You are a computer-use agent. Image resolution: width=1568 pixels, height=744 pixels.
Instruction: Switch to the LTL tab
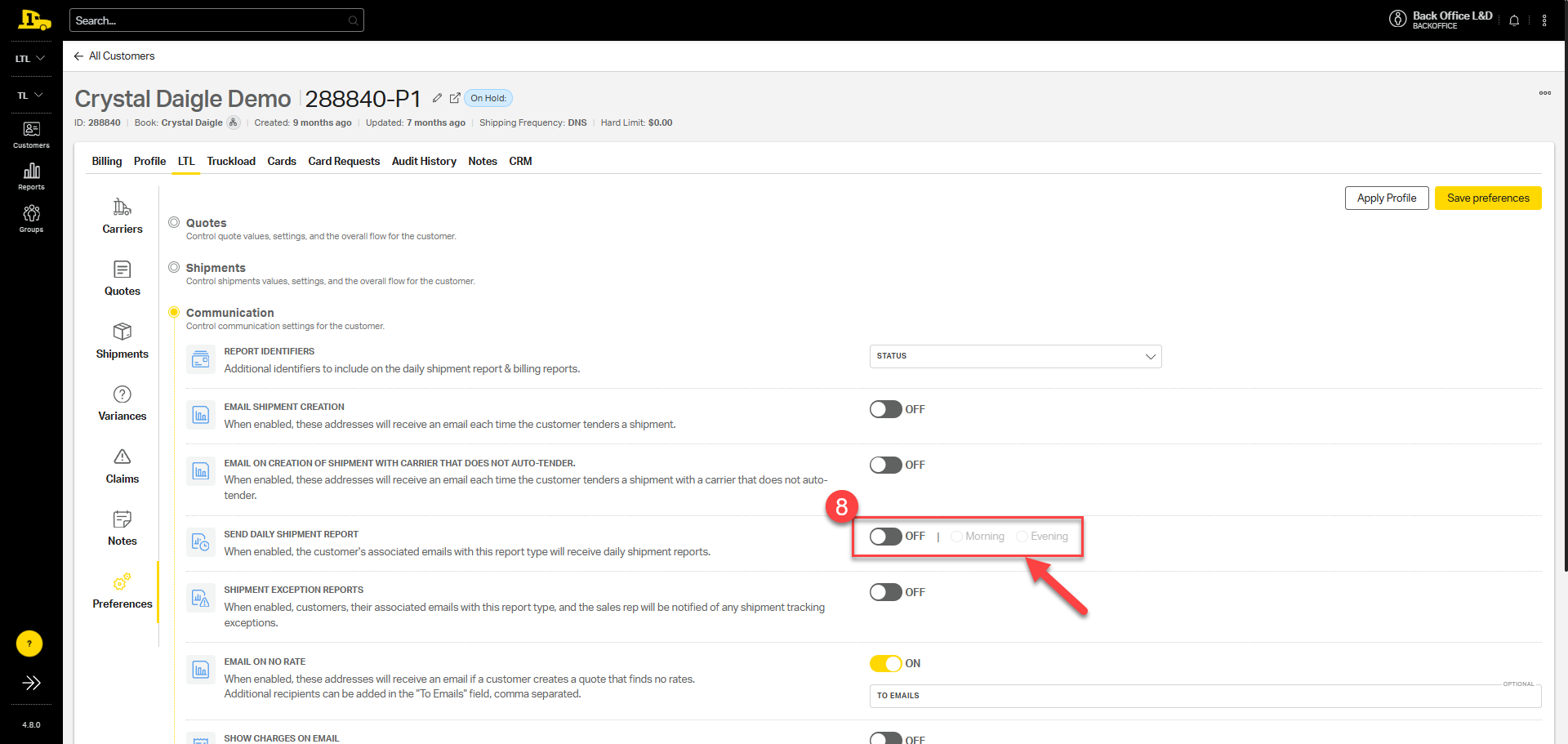pos(186,161)
